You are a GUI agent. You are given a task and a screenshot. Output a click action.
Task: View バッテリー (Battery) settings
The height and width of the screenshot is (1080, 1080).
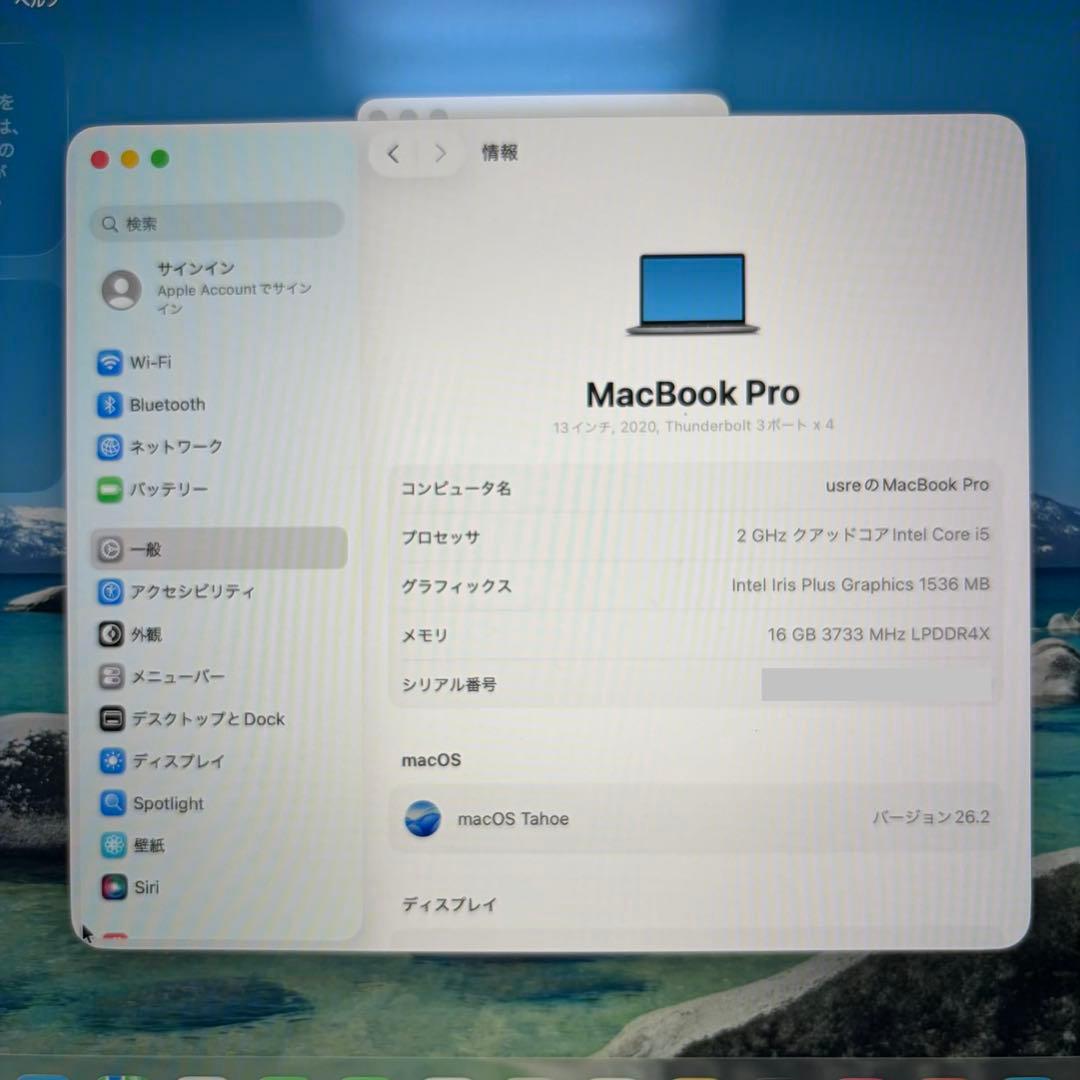pyautogui.click(x=166, y=490)
